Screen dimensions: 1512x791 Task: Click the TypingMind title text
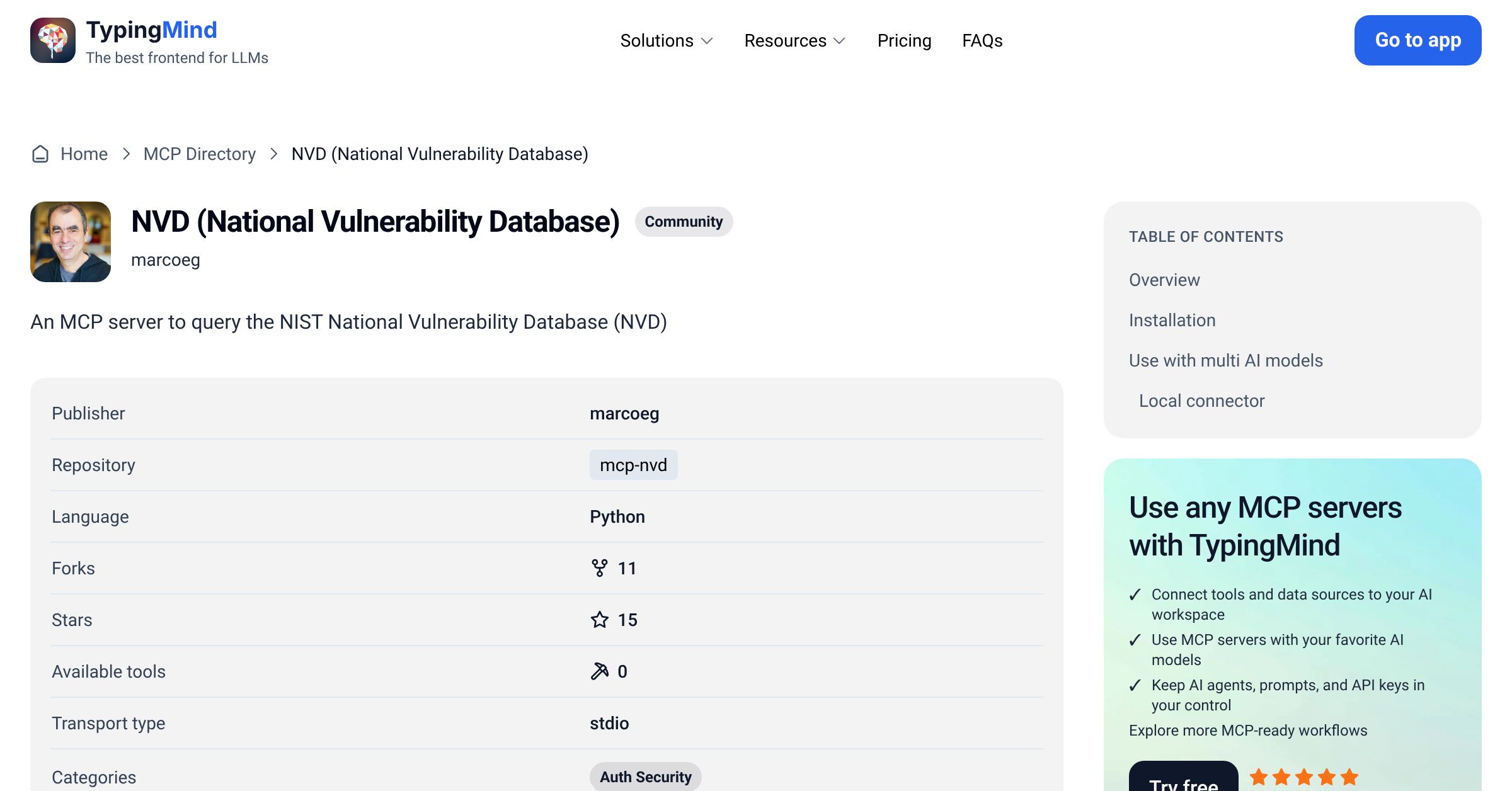151,30
